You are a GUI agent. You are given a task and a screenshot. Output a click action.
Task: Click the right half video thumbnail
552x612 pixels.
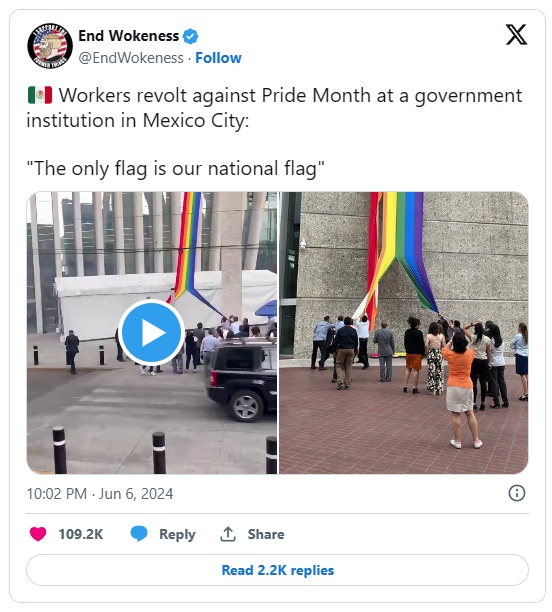[x=404, y=333]
